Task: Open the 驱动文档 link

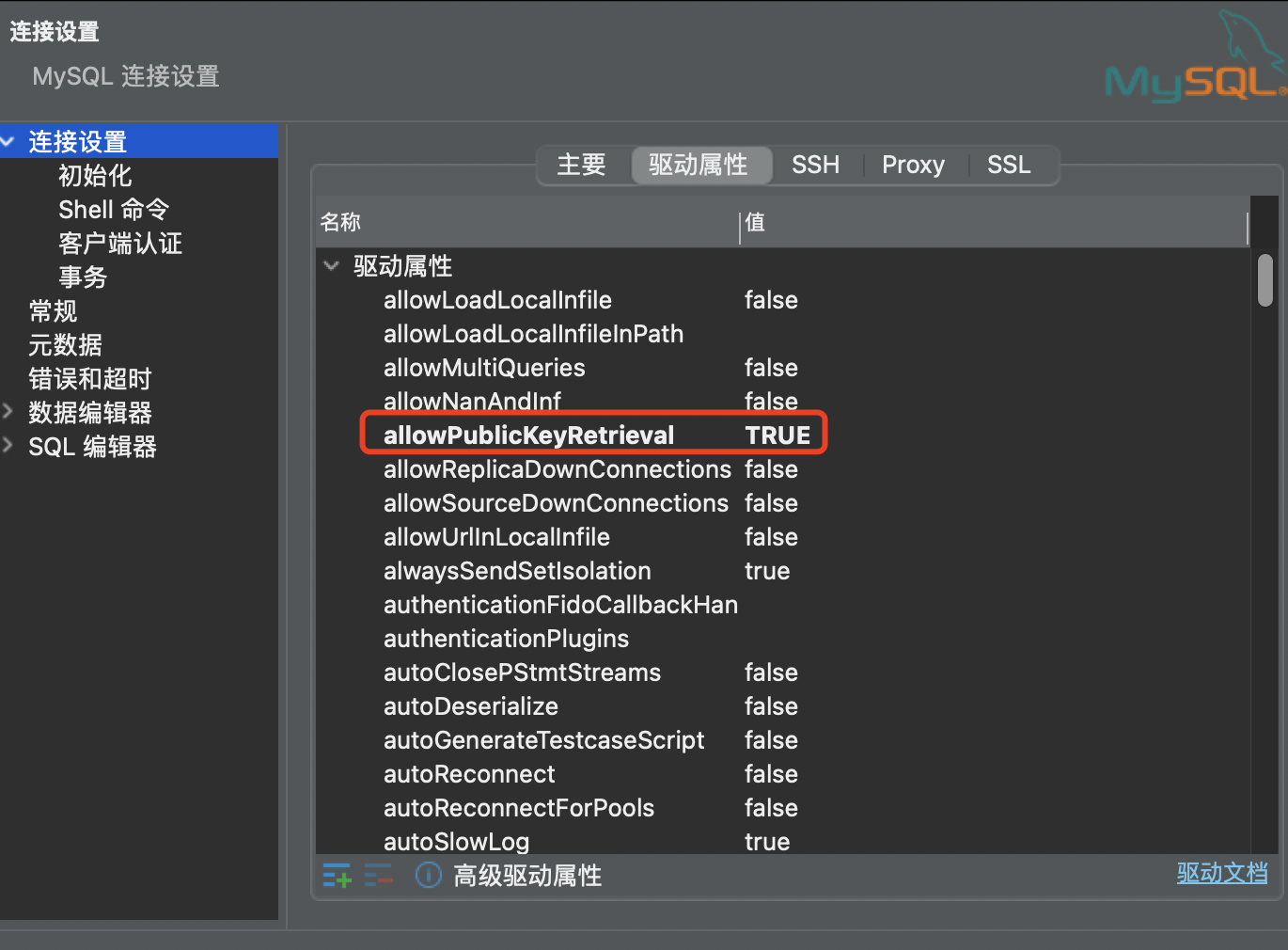Action: click(1222, 873)
